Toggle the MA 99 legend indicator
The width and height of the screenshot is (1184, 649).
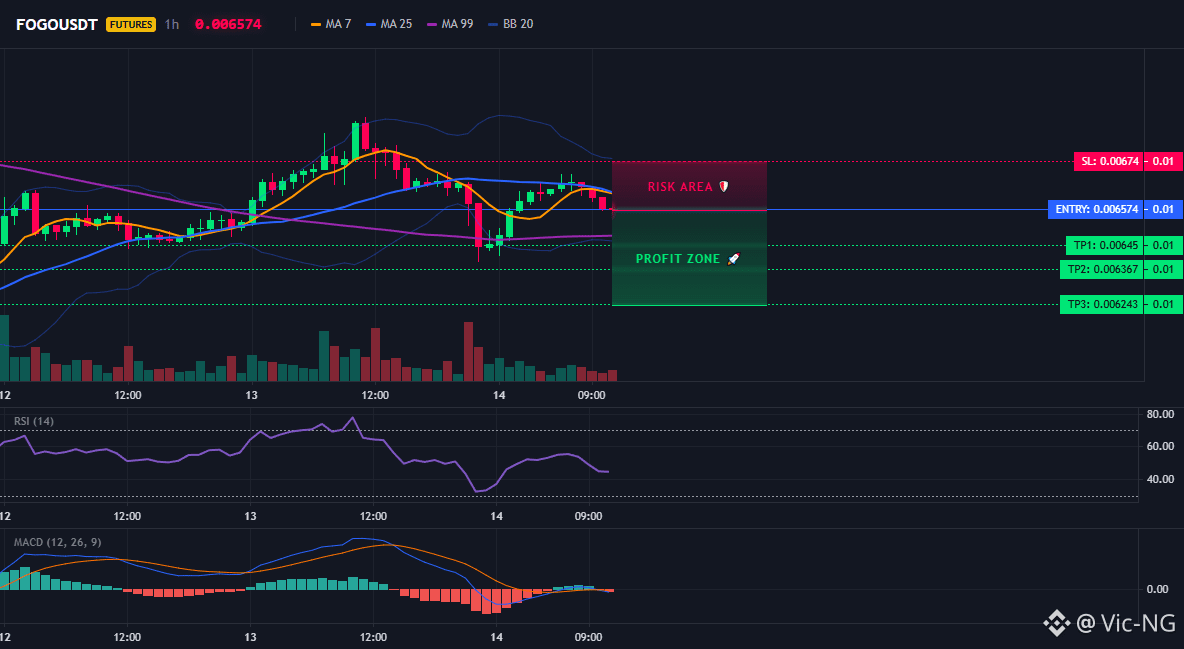click(450, 24)
